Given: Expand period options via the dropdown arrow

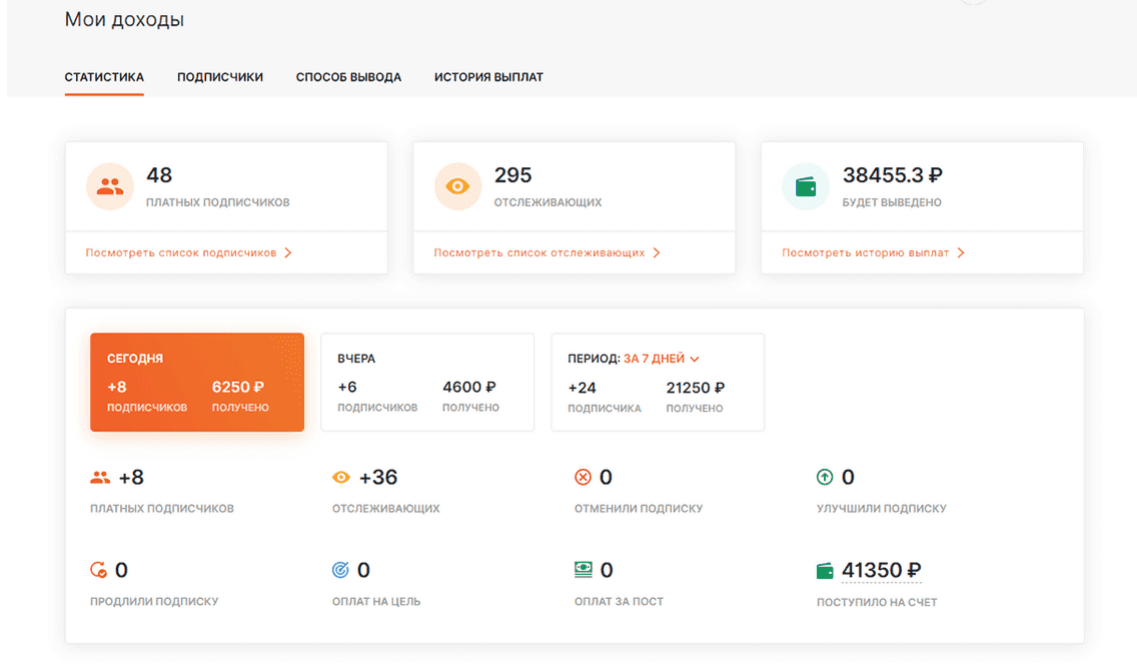Looking at the screenshot, I should (695, 359).
